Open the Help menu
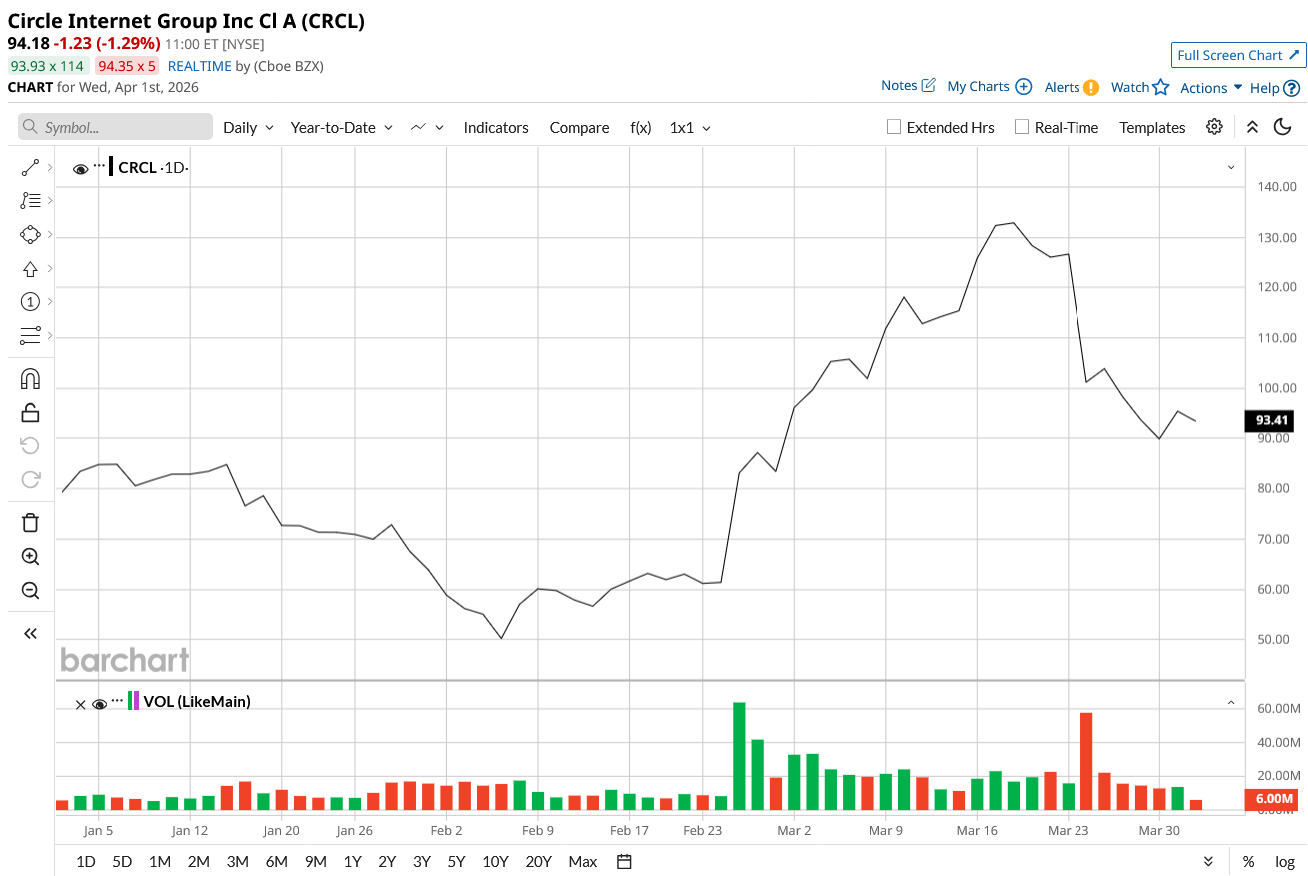The height and width of the screenshot is (876, 1308). click(x=1275, y=88)
